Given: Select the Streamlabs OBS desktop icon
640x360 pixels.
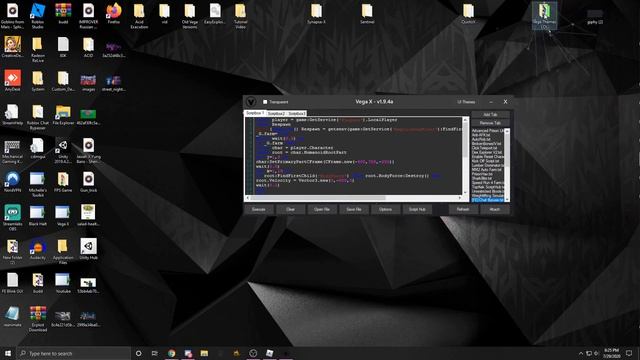Looking at the screenshot, I should pyautogui.click(x=12, y=218).
